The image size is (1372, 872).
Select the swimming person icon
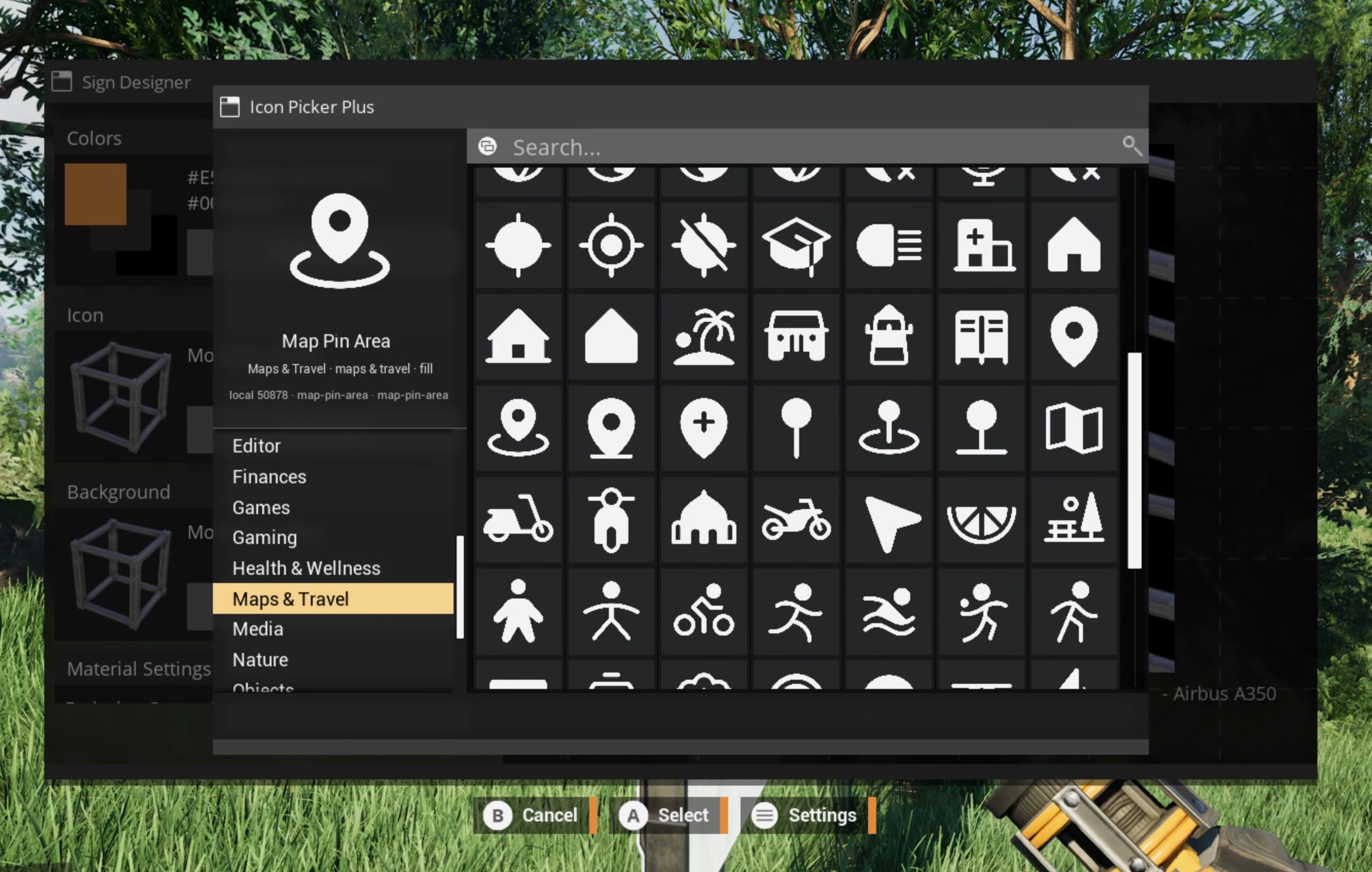[889, 612]
